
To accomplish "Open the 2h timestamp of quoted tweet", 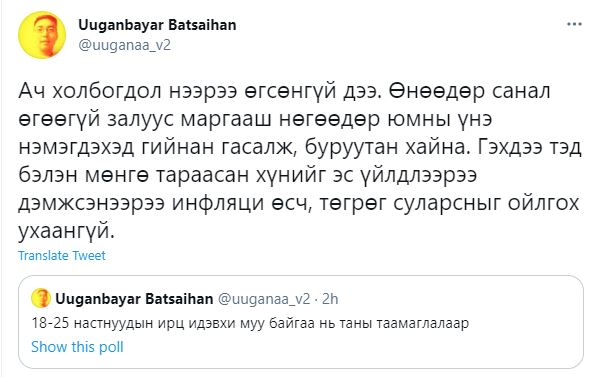I will click(330, 299).
